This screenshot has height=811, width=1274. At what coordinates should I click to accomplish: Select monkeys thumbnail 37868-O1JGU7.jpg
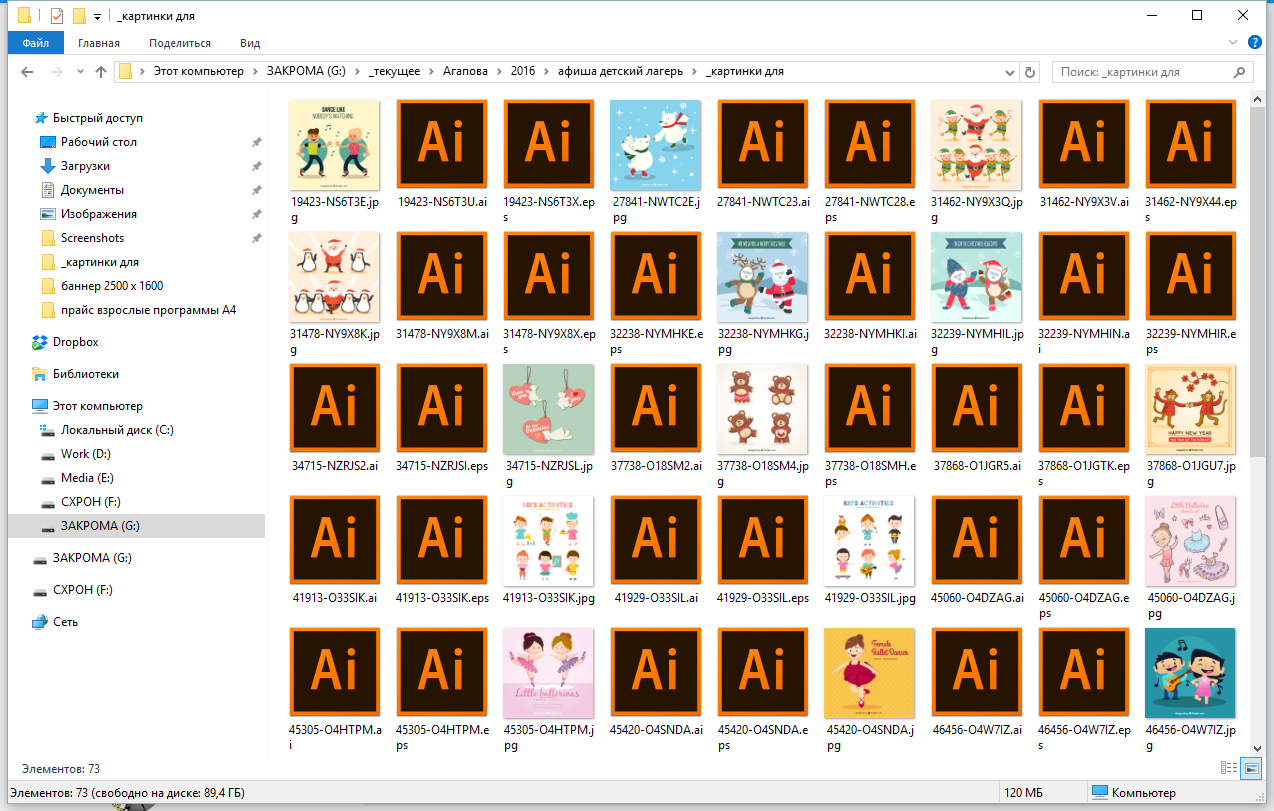pos(1190,410)
